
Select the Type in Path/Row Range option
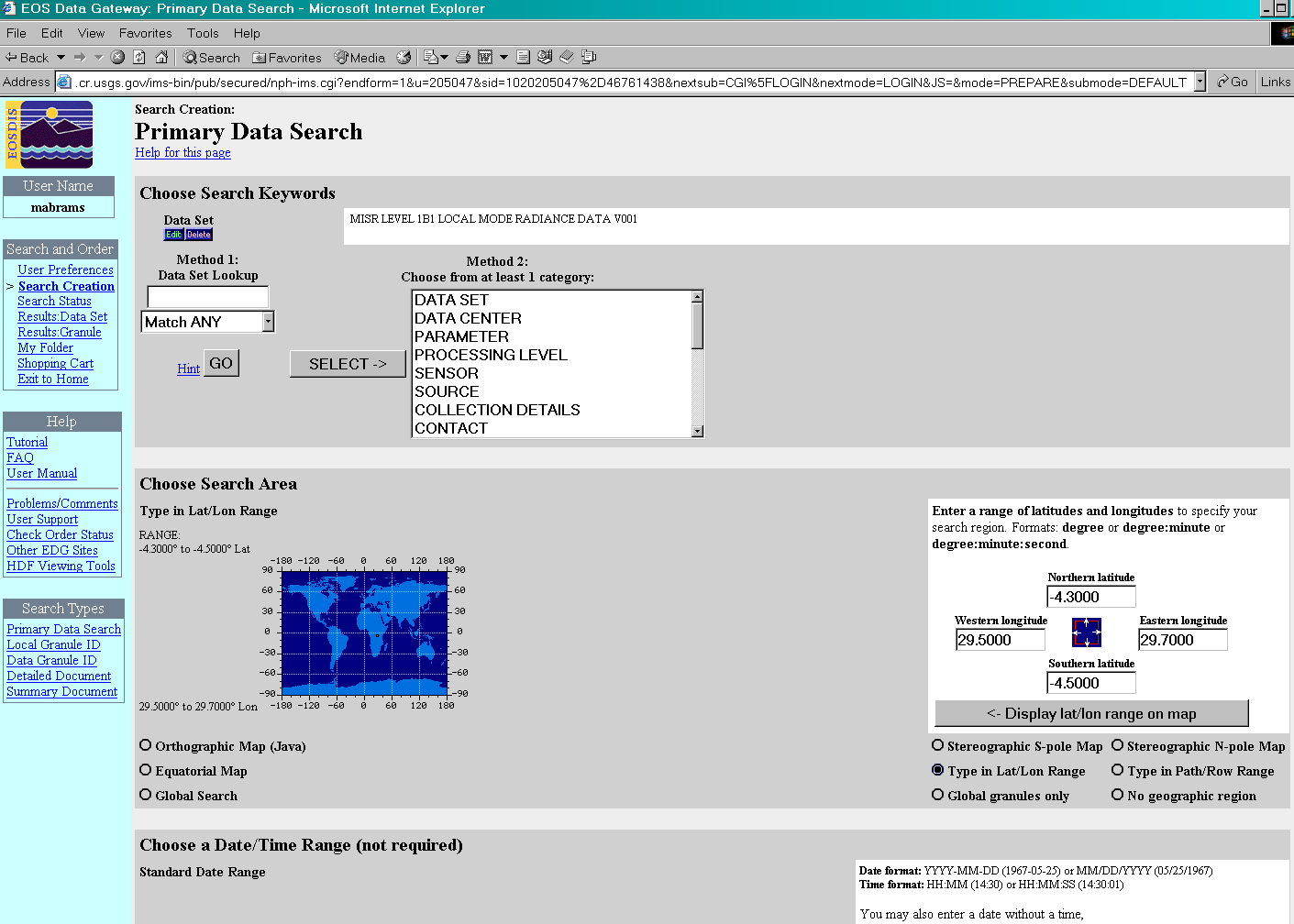coord(1117,770)
